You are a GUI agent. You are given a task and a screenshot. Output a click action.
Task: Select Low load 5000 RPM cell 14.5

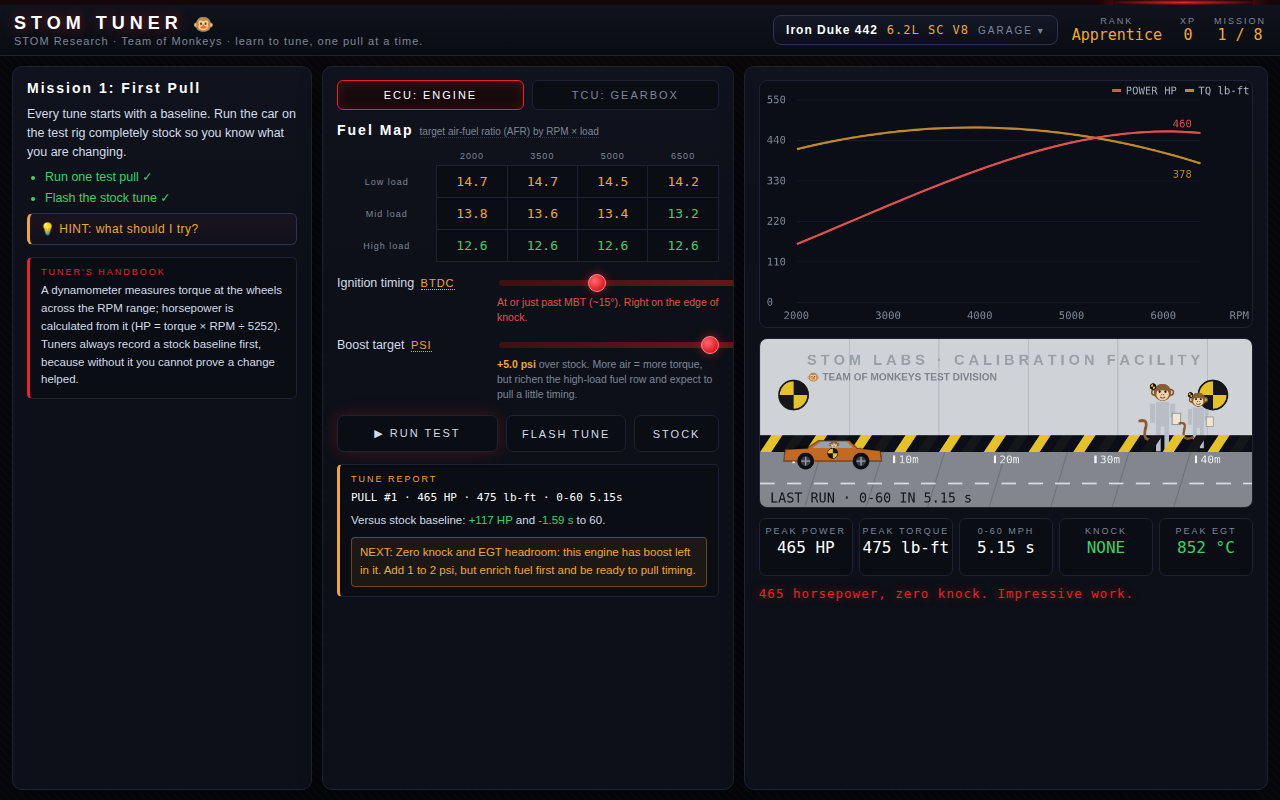click(x=612, y=182)
